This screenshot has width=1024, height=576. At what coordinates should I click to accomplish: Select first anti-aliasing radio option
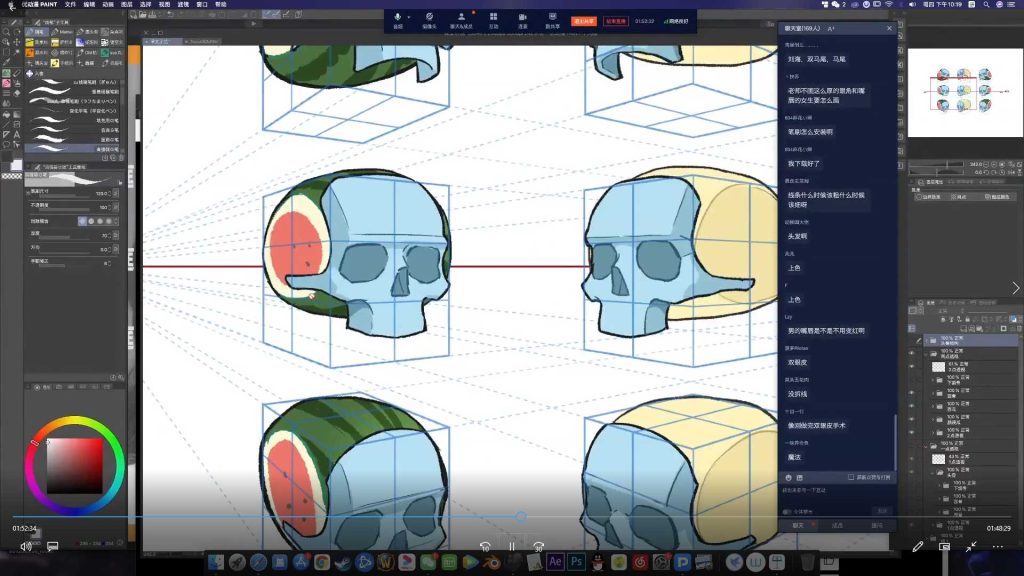82,220
